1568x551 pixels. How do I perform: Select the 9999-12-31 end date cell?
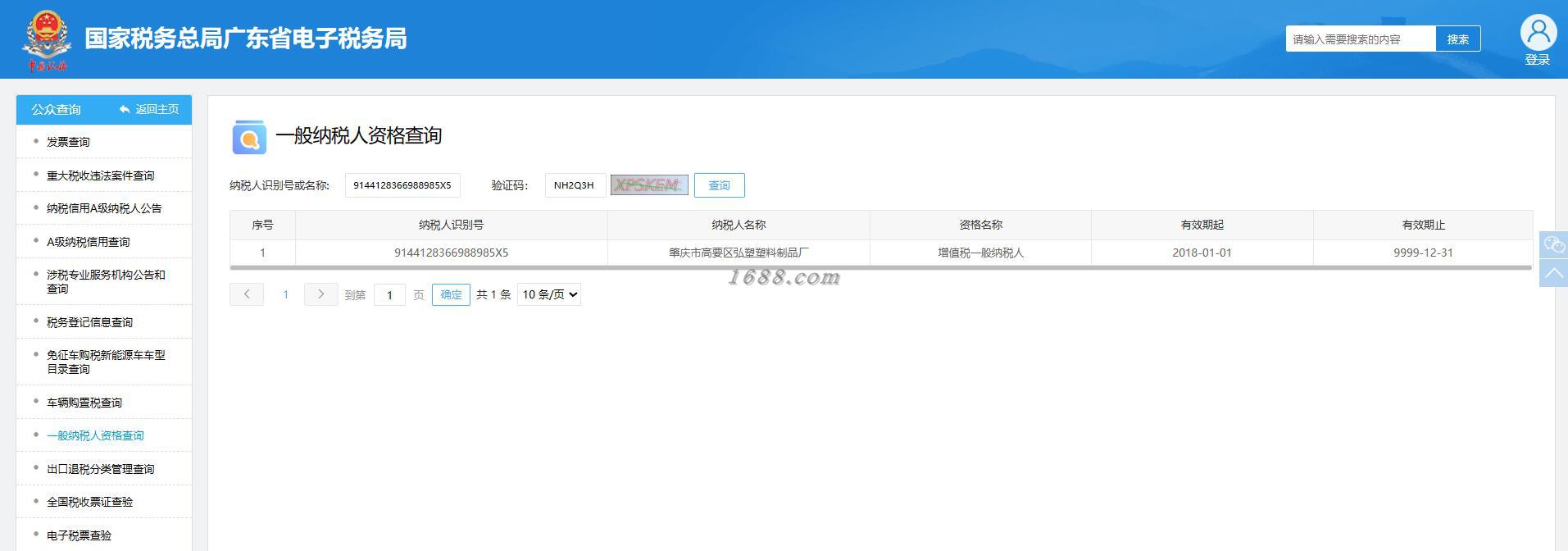(1423, 253)
